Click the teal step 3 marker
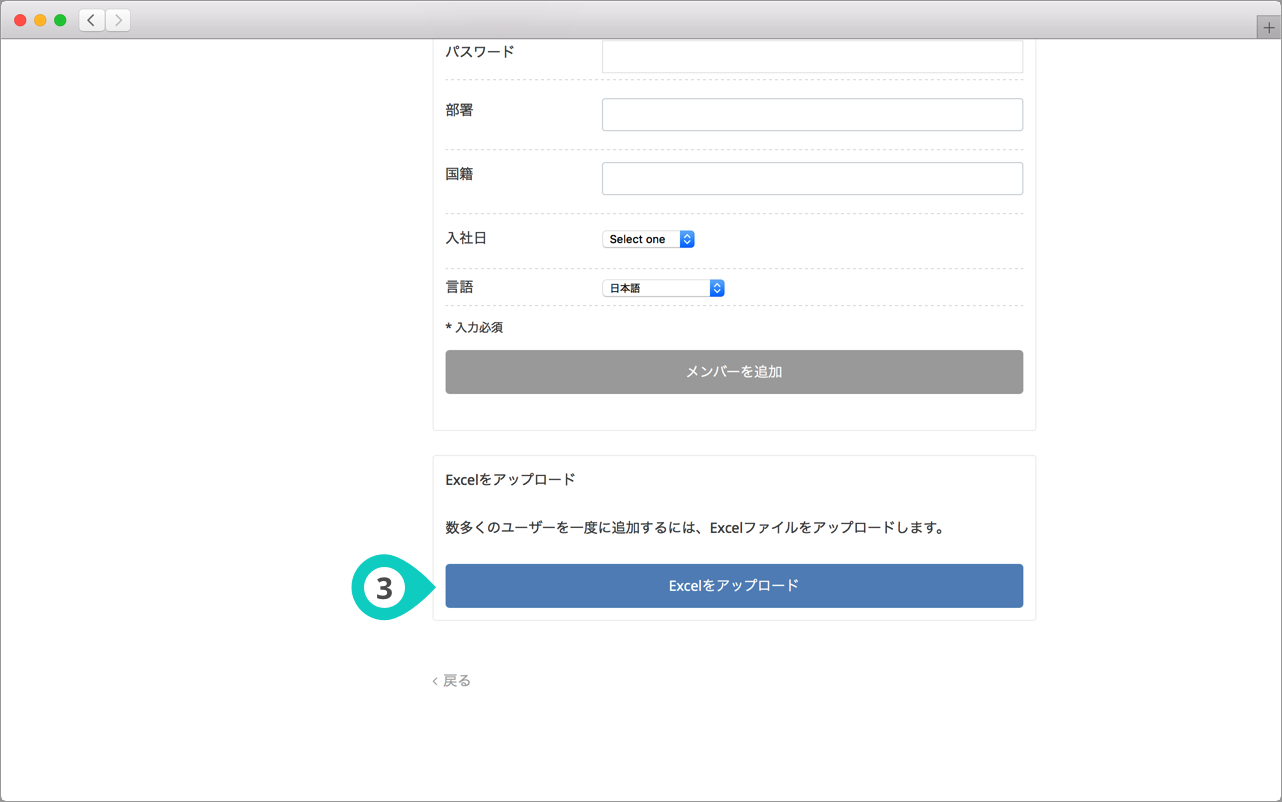Screen dimensions: 1282x802 click(x=385, y=588)
